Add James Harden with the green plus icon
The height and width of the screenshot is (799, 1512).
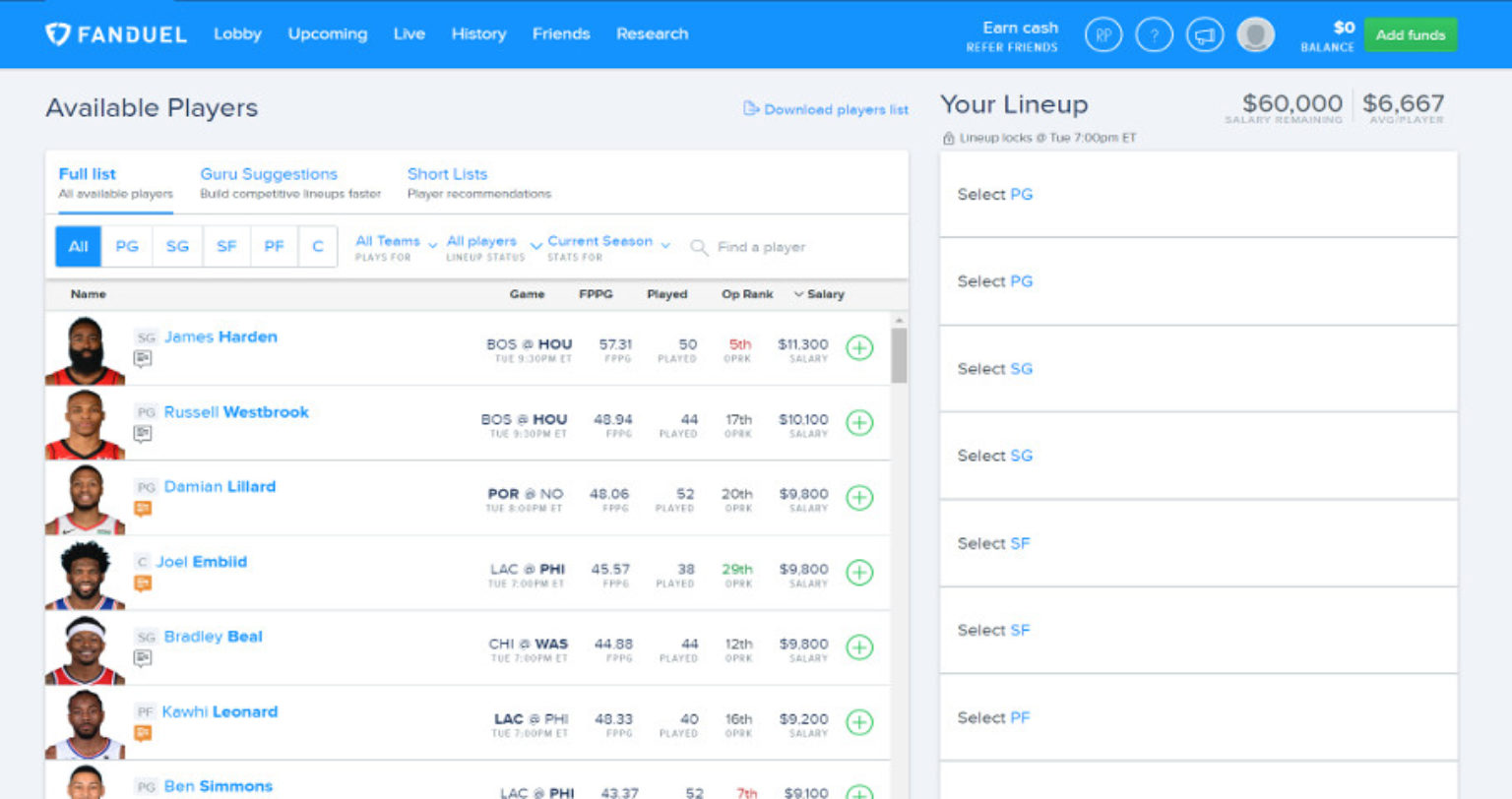[x=858, y=348]
